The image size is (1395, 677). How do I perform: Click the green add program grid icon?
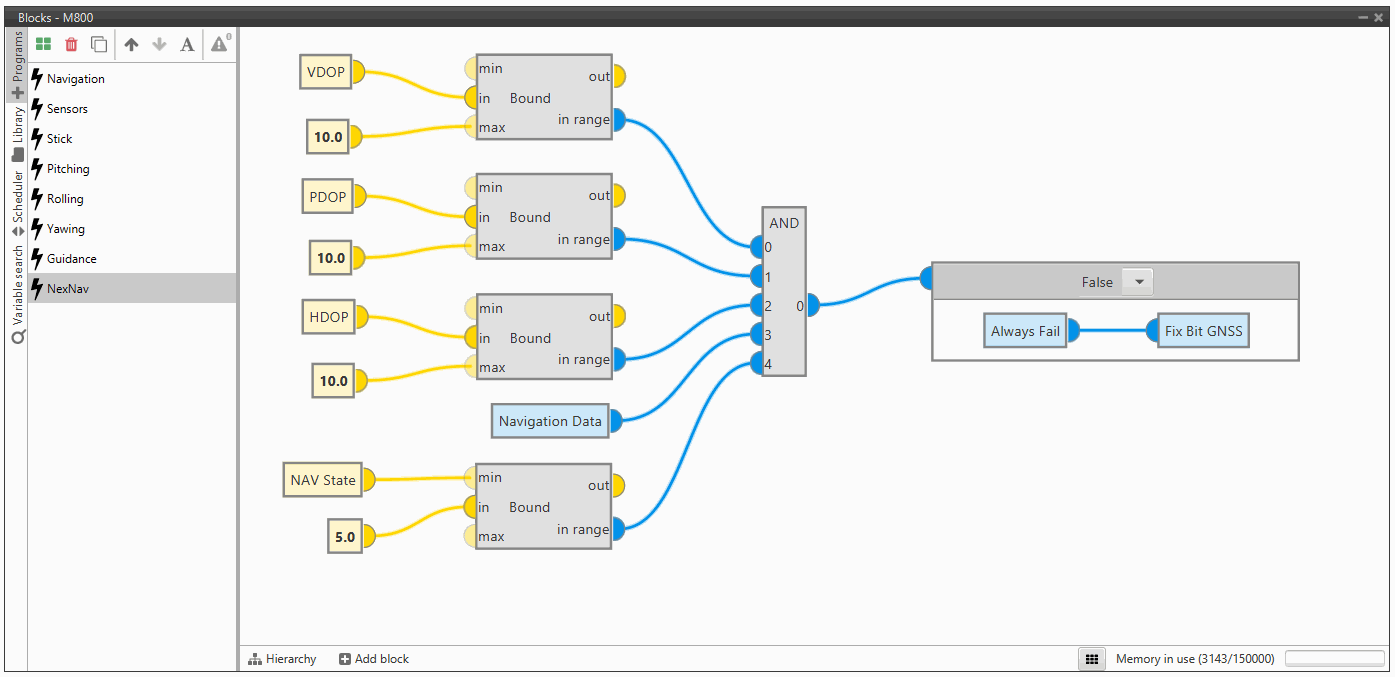(x=43, y=44)
